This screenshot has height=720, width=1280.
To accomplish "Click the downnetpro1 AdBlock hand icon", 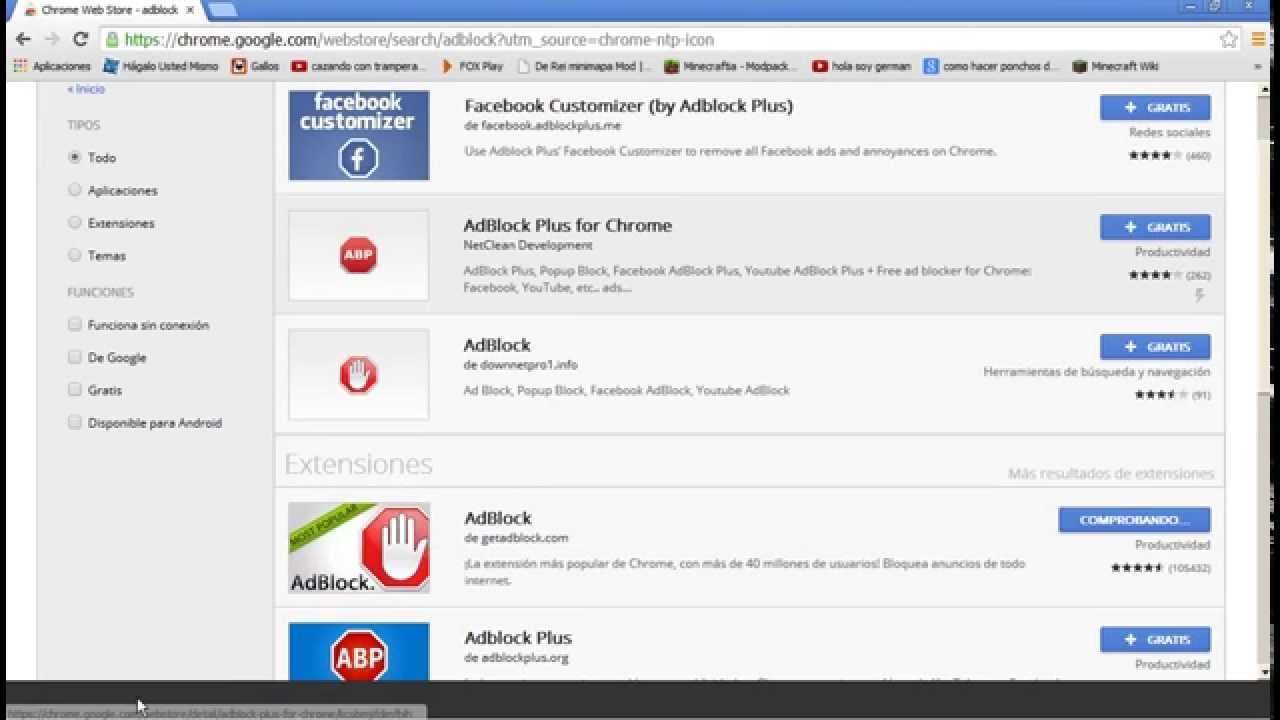I will pyautogui.click(x=359, y=375).
